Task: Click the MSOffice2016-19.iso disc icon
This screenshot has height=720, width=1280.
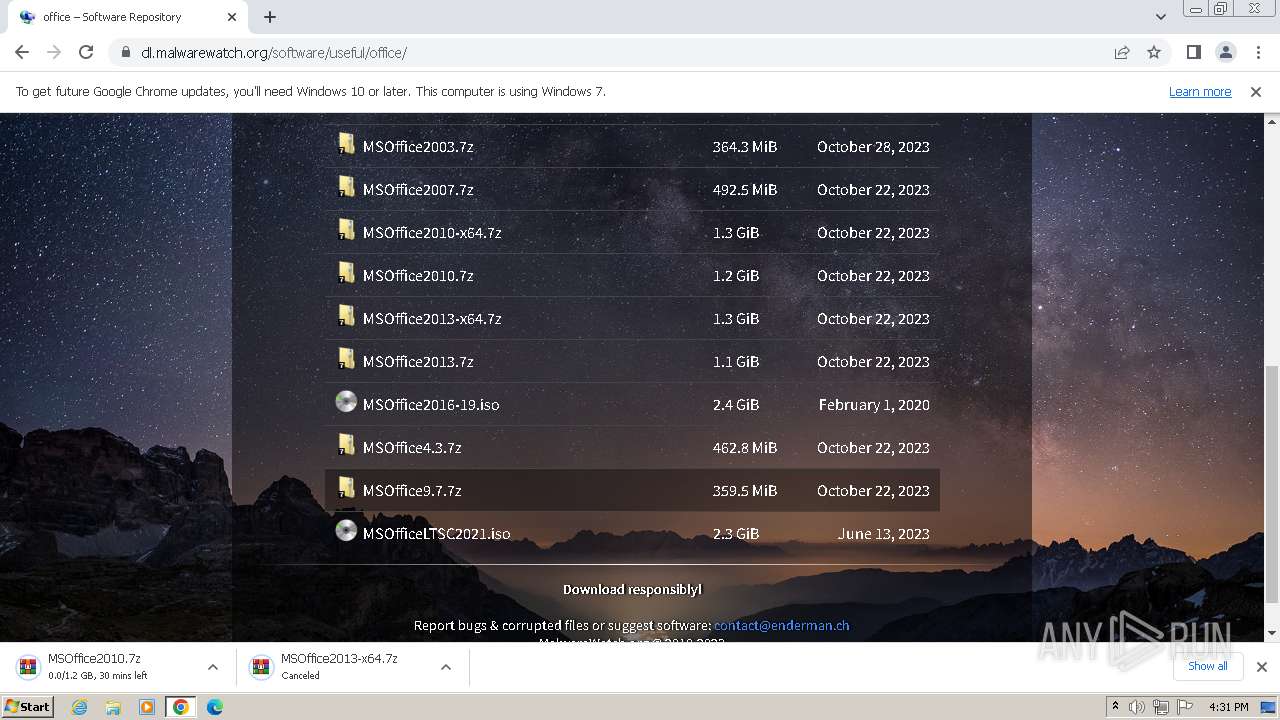Action: point(346,402)
